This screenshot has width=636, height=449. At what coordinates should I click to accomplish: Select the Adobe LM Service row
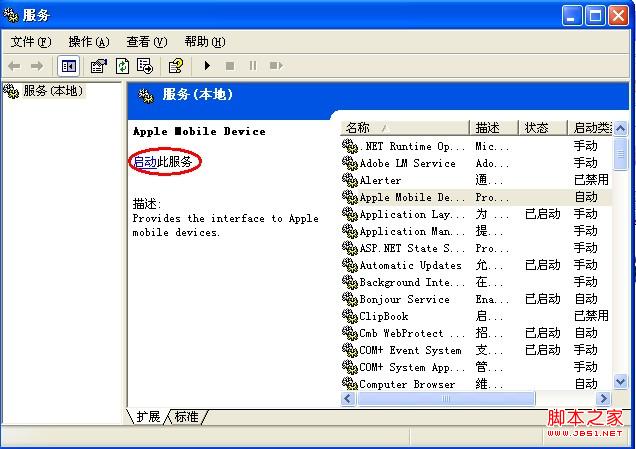click(476, 163)
